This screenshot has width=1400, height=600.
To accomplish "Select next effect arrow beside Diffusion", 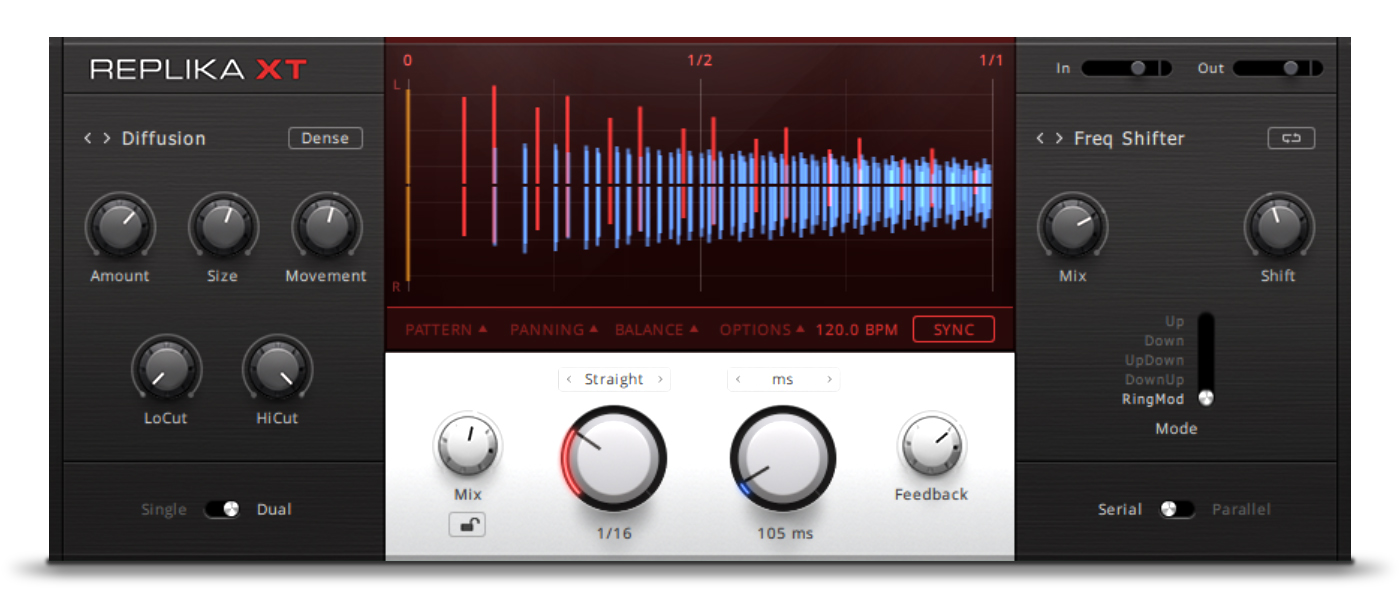I will (106, 138).
